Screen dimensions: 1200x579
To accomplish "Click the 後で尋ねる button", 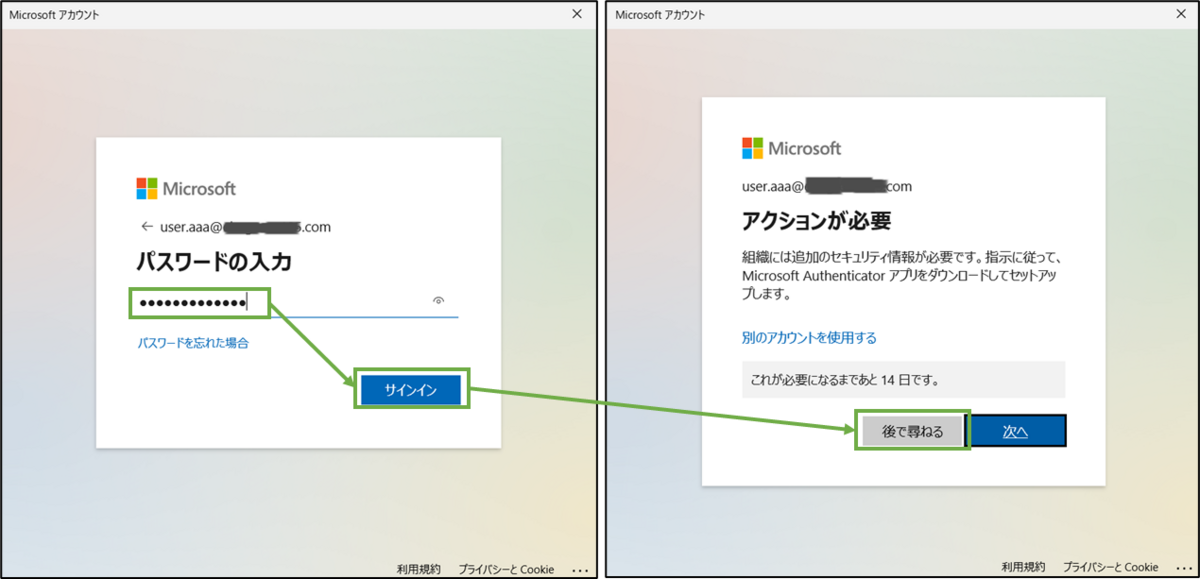I will click(912, 430).
